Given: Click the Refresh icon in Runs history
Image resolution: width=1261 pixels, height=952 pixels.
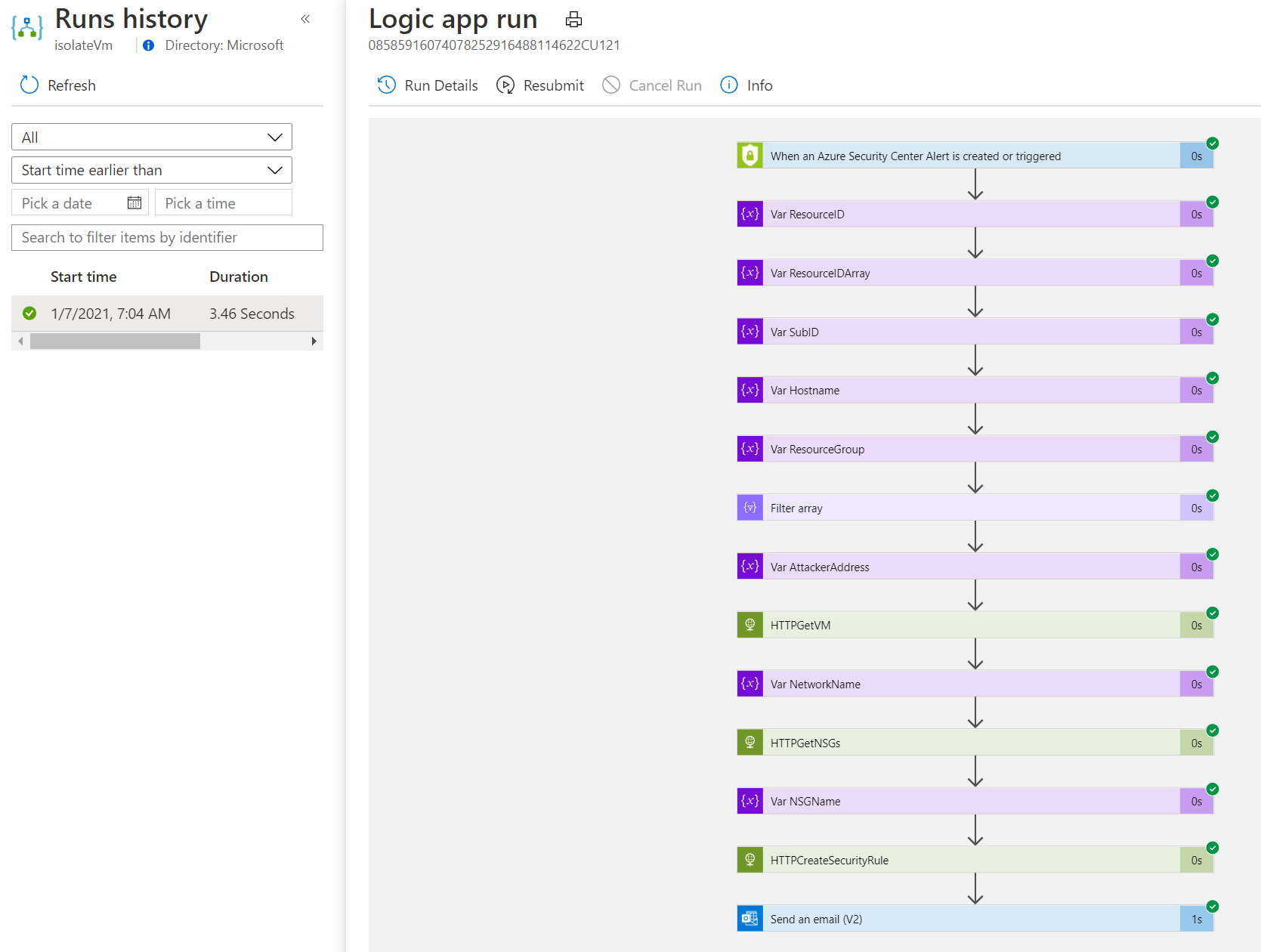Looking at the screenshot, I should point(29,85).
